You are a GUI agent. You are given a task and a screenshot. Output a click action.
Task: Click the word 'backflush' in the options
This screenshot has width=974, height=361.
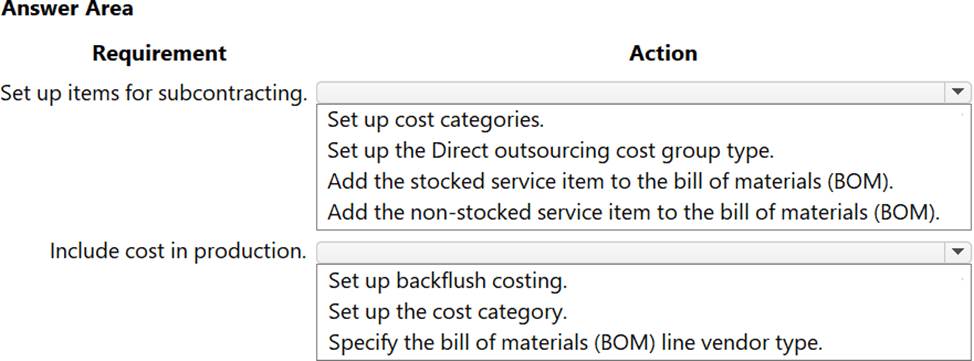[442, 281]
